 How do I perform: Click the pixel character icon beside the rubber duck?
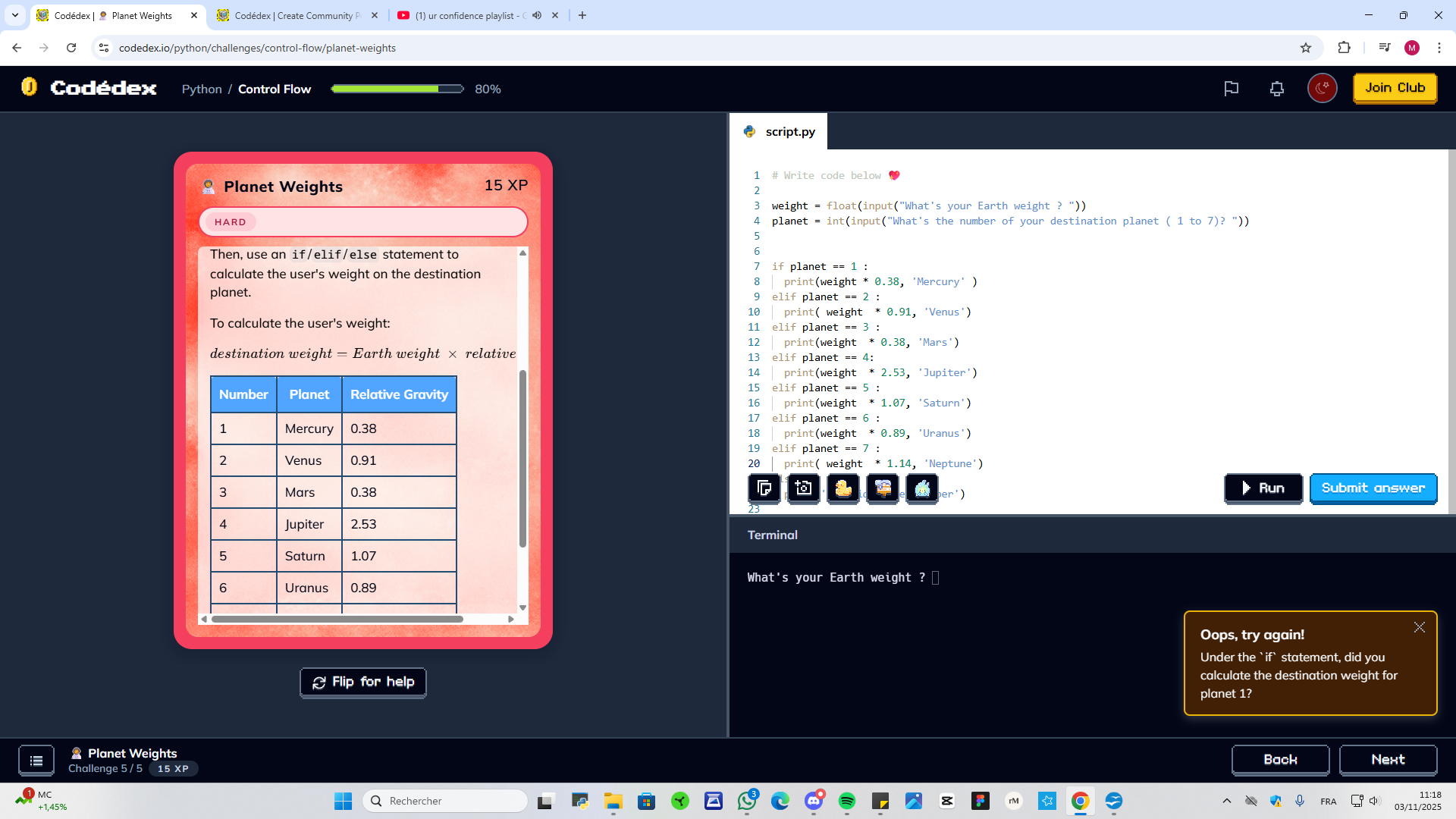[x=883, y=488]
